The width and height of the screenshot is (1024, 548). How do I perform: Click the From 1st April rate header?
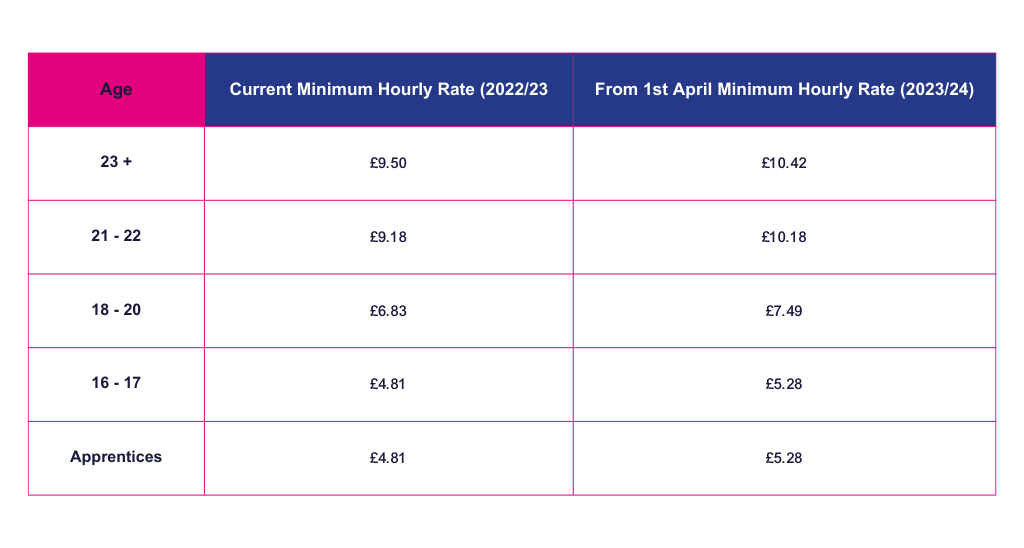[x=784, y=89]
